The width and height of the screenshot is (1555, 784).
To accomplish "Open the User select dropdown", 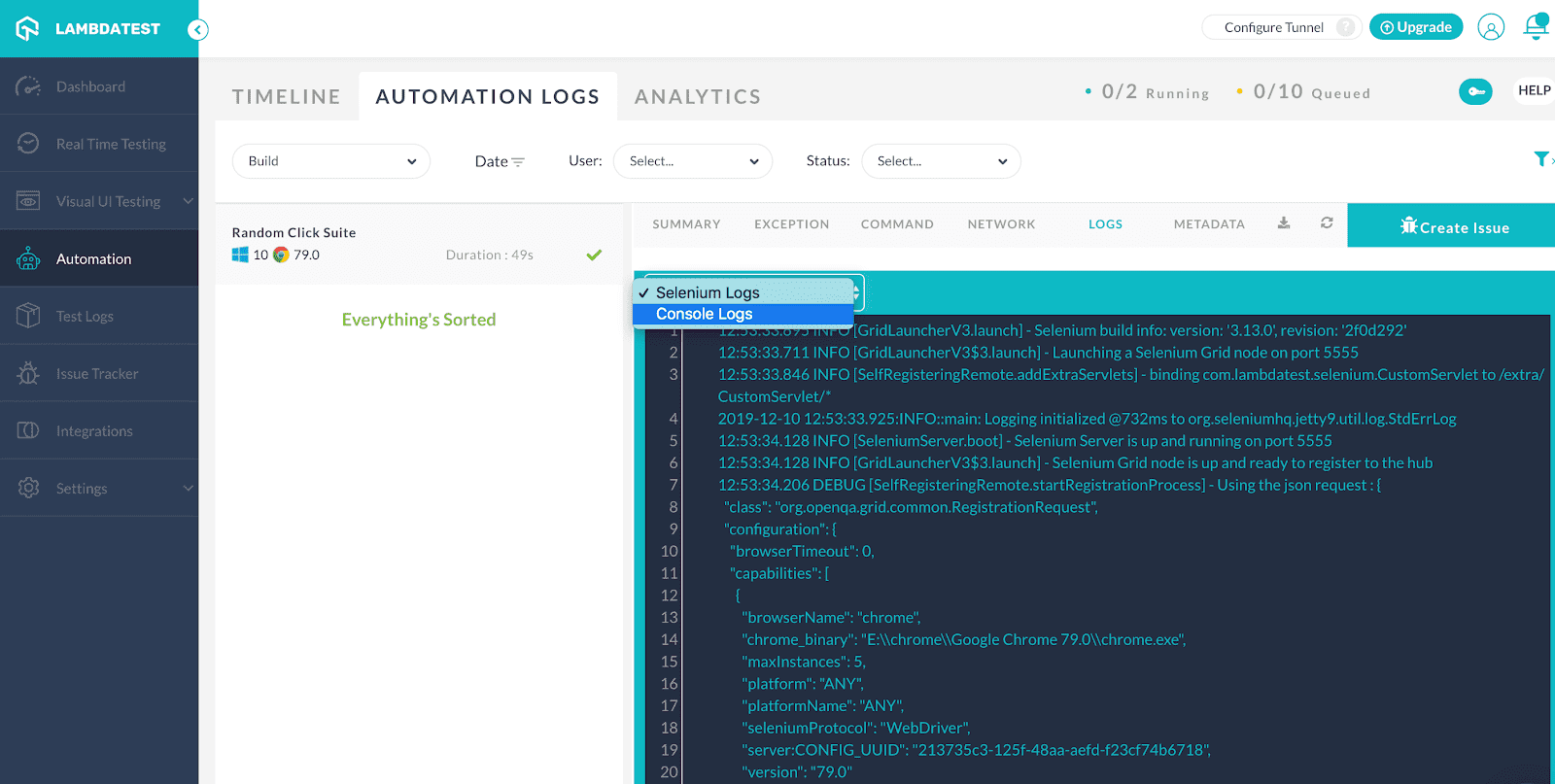I will pos(693,161).
